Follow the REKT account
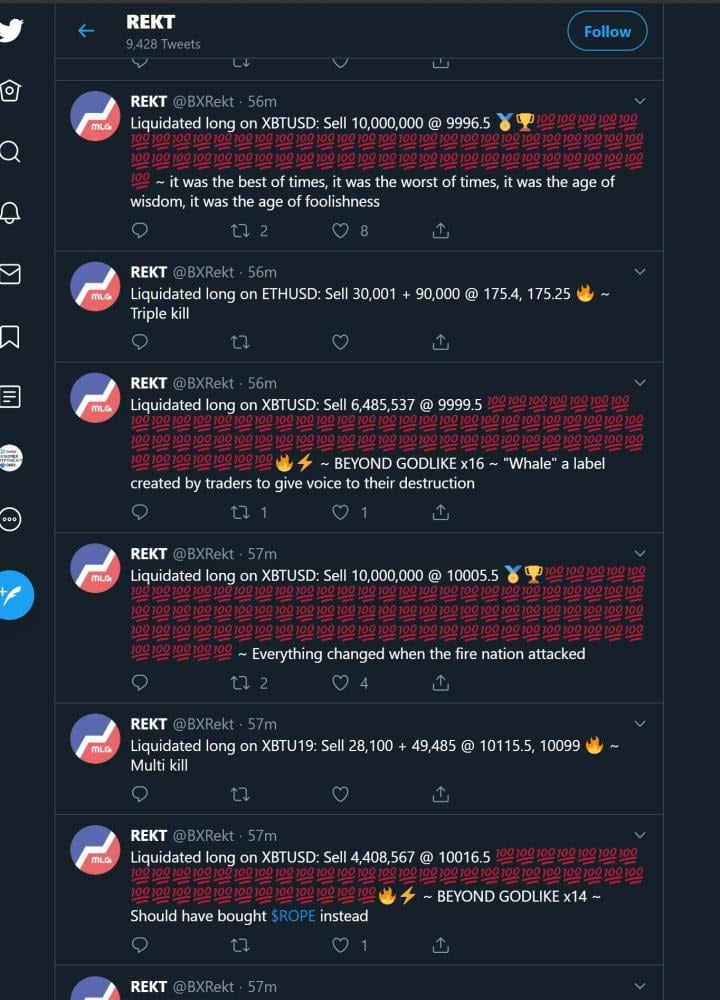This screenshot has height=1000, width=720. pos(607,31)
